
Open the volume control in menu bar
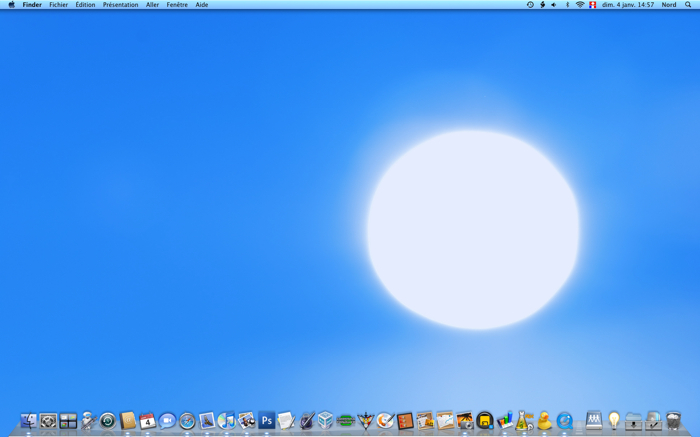pyautogui.click(x=554, y=4)
